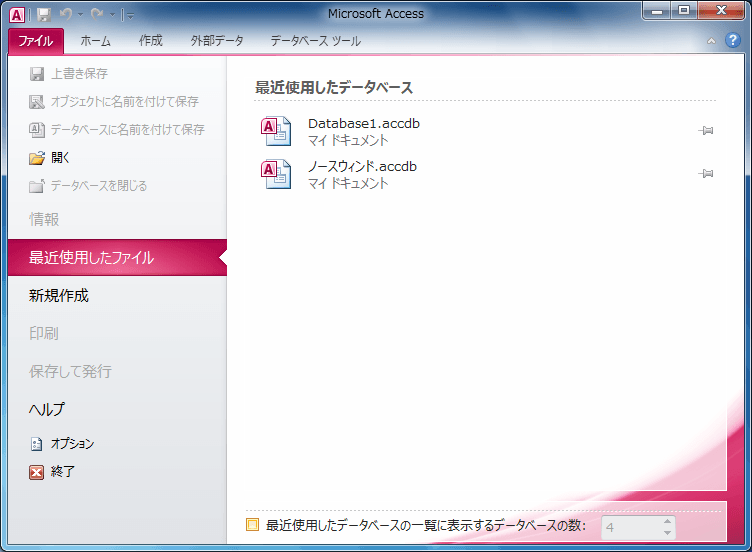Pin ノースウィンド.accdb to the recent list
752x552 pixels.
point(705,174)
